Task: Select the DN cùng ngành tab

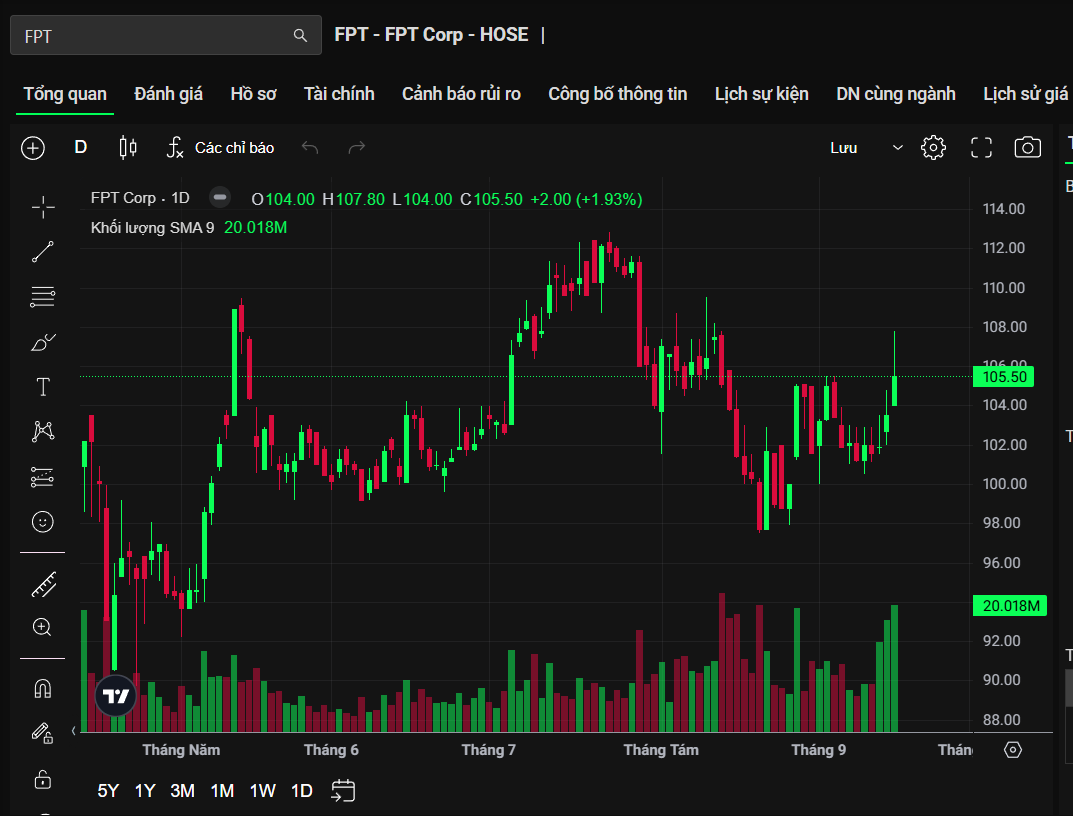Action: coord(896,94)
